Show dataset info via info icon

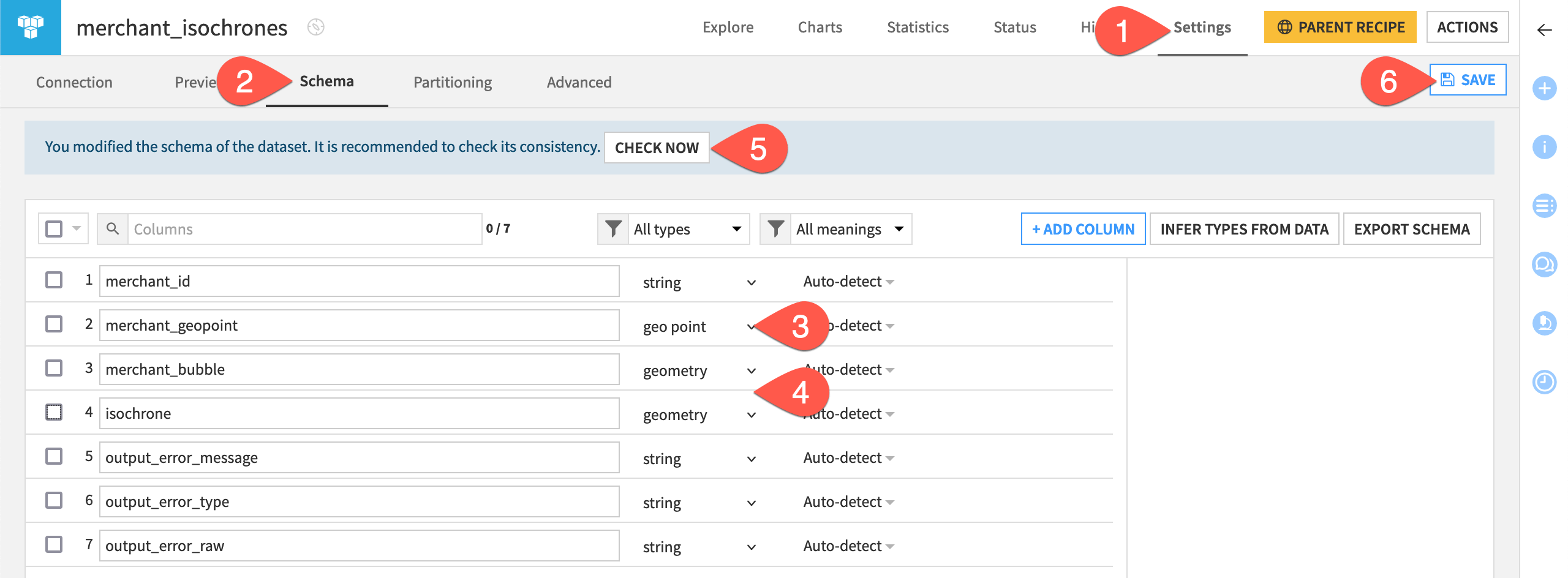click(1543, 147)
